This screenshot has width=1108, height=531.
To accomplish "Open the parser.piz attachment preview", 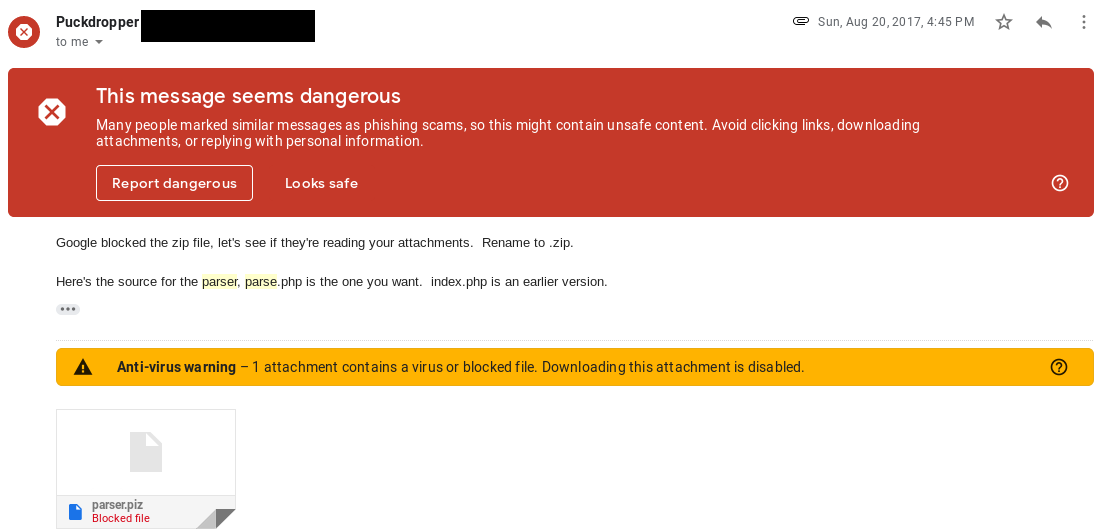I will pyautogui.click(x=146, y=452).
